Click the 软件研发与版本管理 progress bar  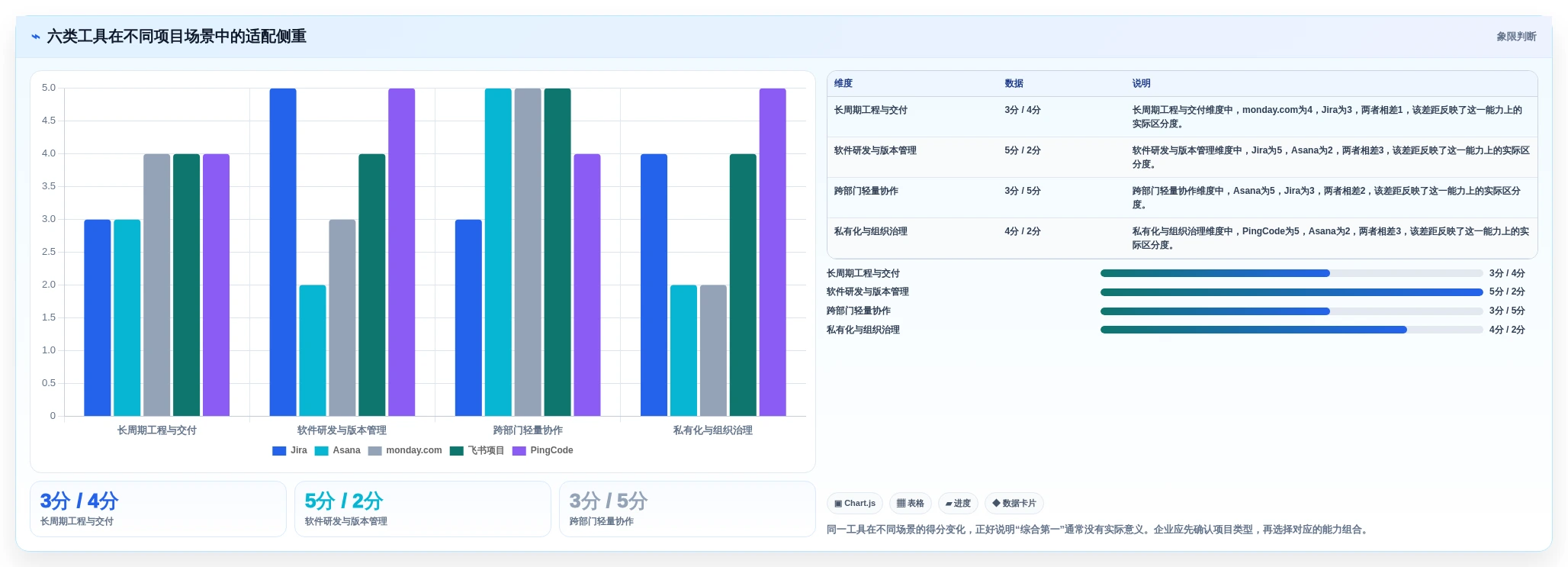click(x=1292, y=292)
